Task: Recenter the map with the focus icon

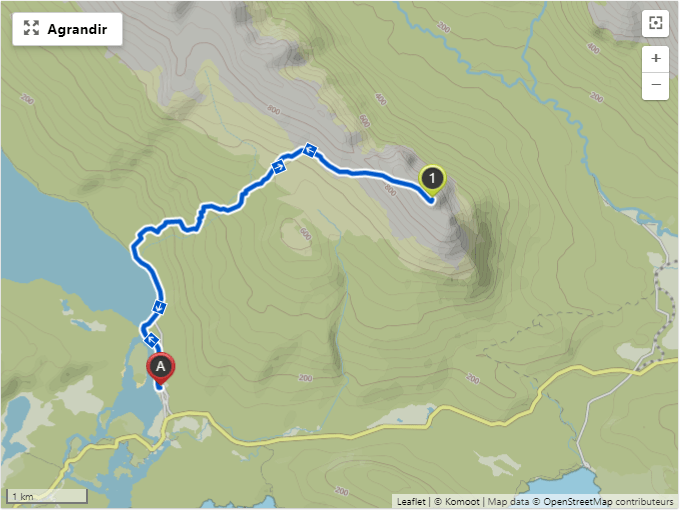Action: pyautogui.click(x=655, y=23)
